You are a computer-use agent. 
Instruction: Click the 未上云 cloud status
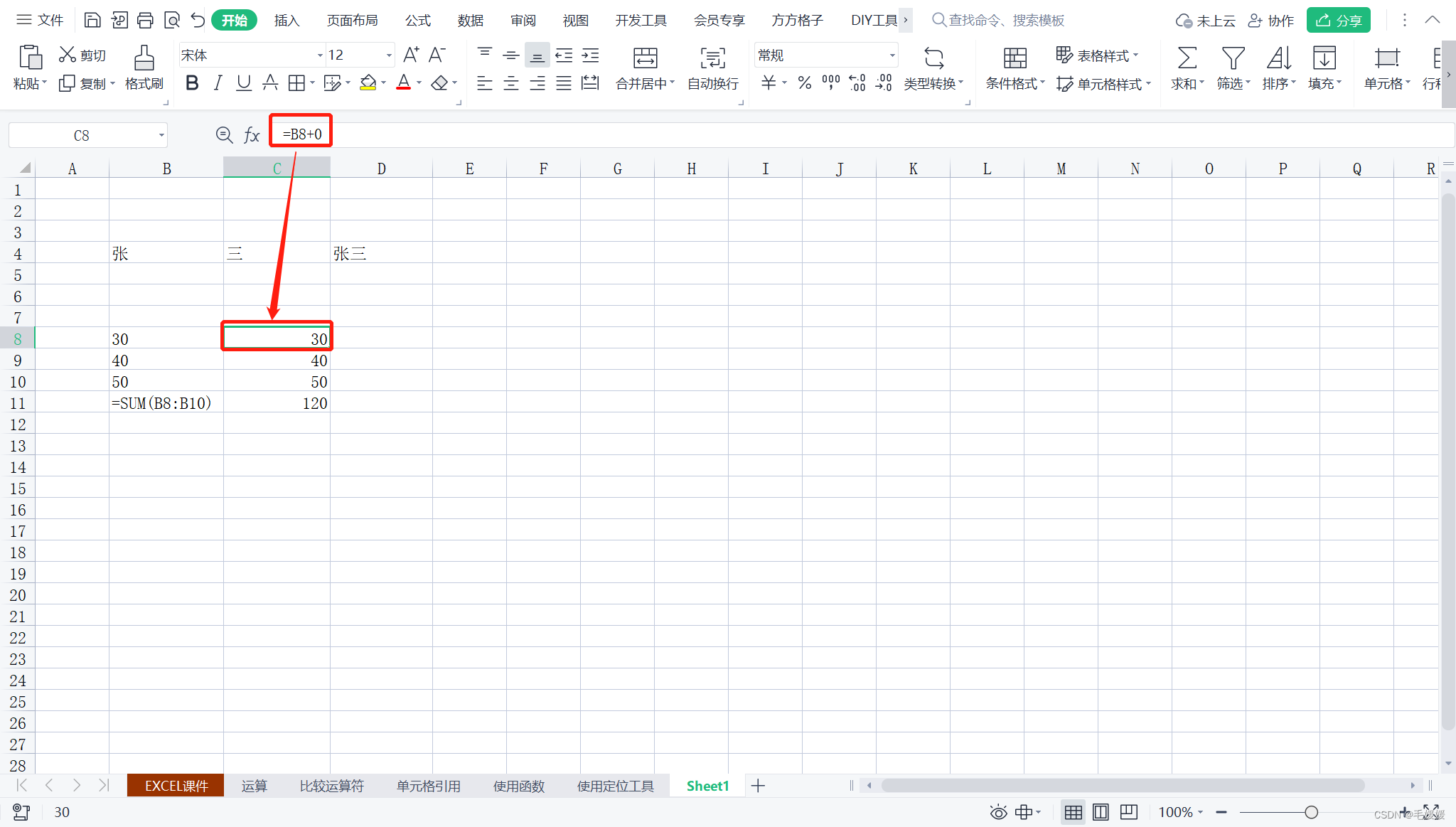tap(1205, 20)
